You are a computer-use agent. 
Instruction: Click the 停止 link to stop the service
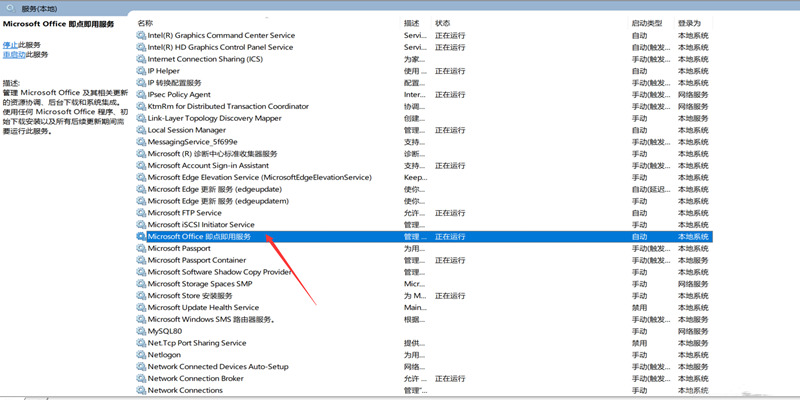click(x=10, y=45)
